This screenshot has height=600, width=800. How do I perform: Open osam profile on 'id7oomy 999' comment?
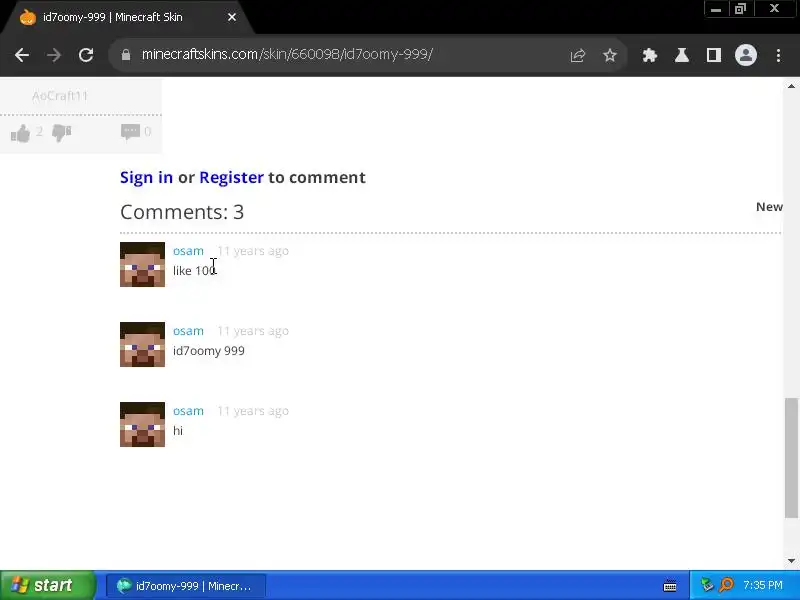[188, 331]
